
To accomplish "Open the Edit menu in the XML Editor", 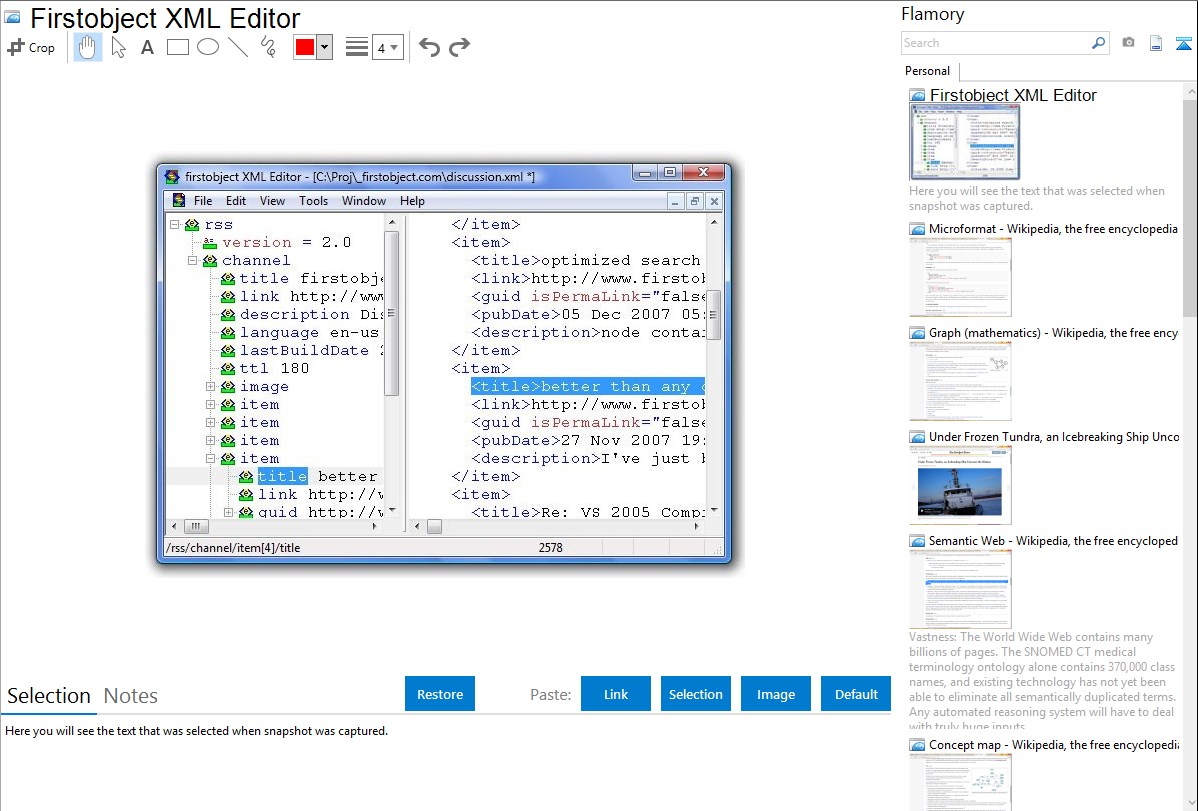I will click(x=236, y=201).
